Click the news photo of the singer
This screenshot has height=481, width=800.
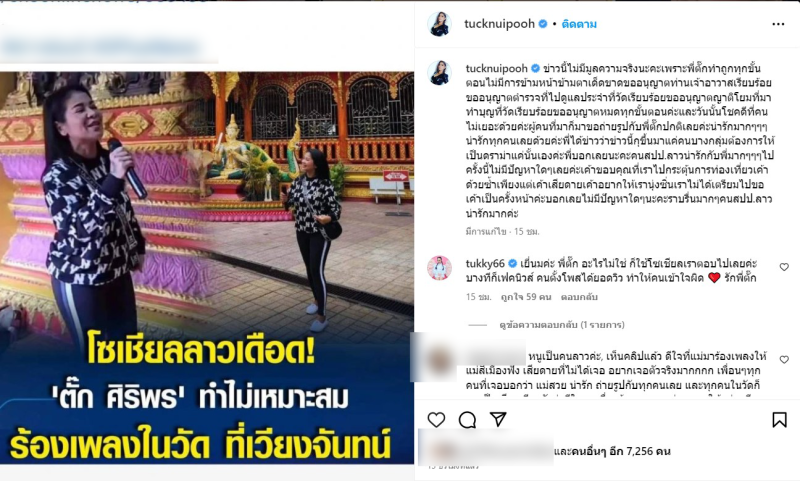(x=207, y=268)
